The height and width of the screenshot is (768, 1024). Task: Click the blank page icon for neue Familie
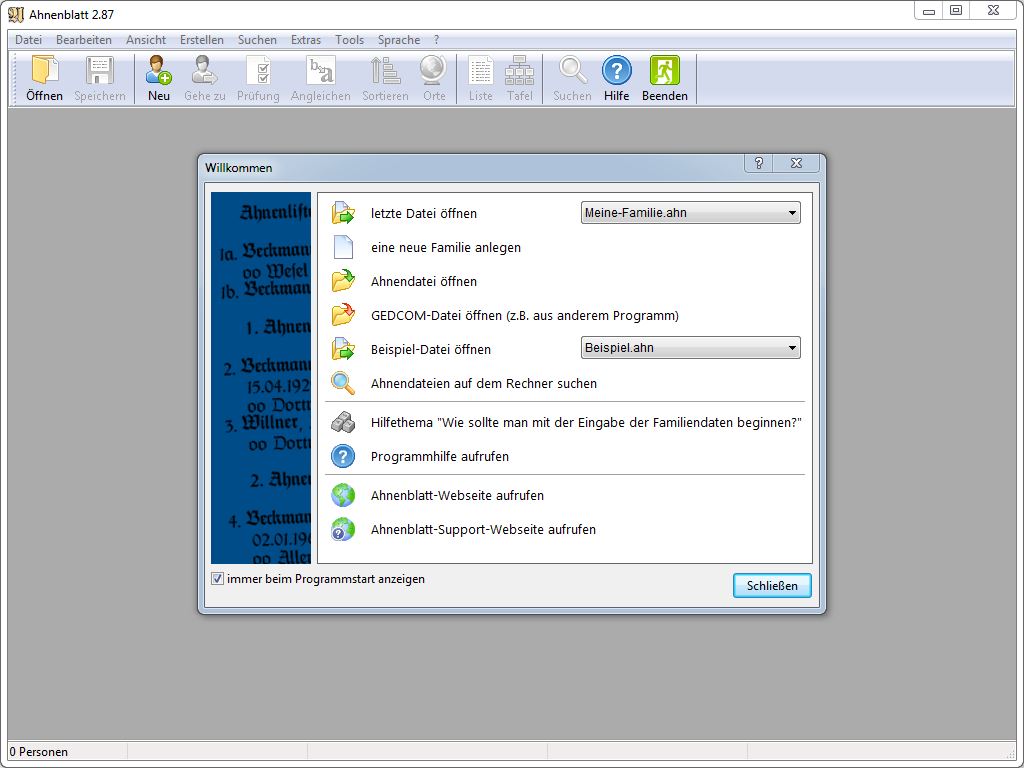pos(343,247)
